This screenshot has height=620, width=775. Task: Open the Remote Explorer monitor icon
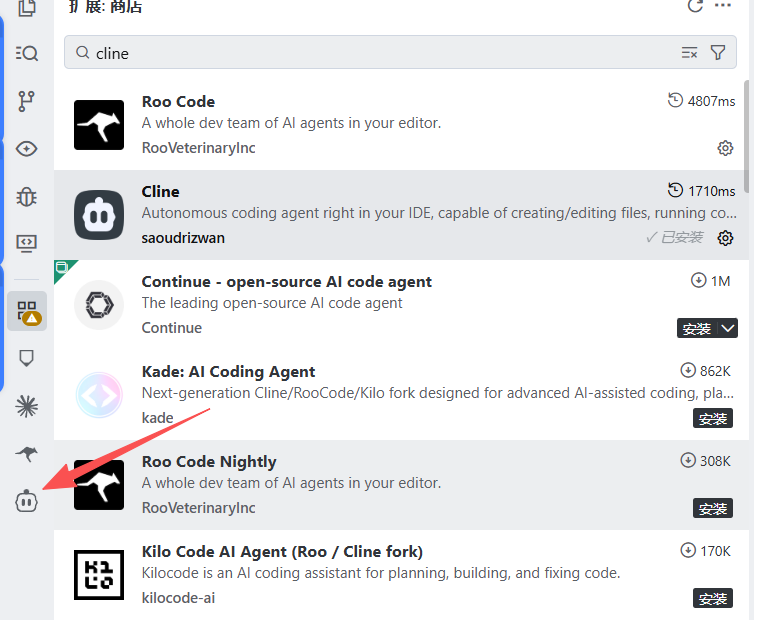27,243
